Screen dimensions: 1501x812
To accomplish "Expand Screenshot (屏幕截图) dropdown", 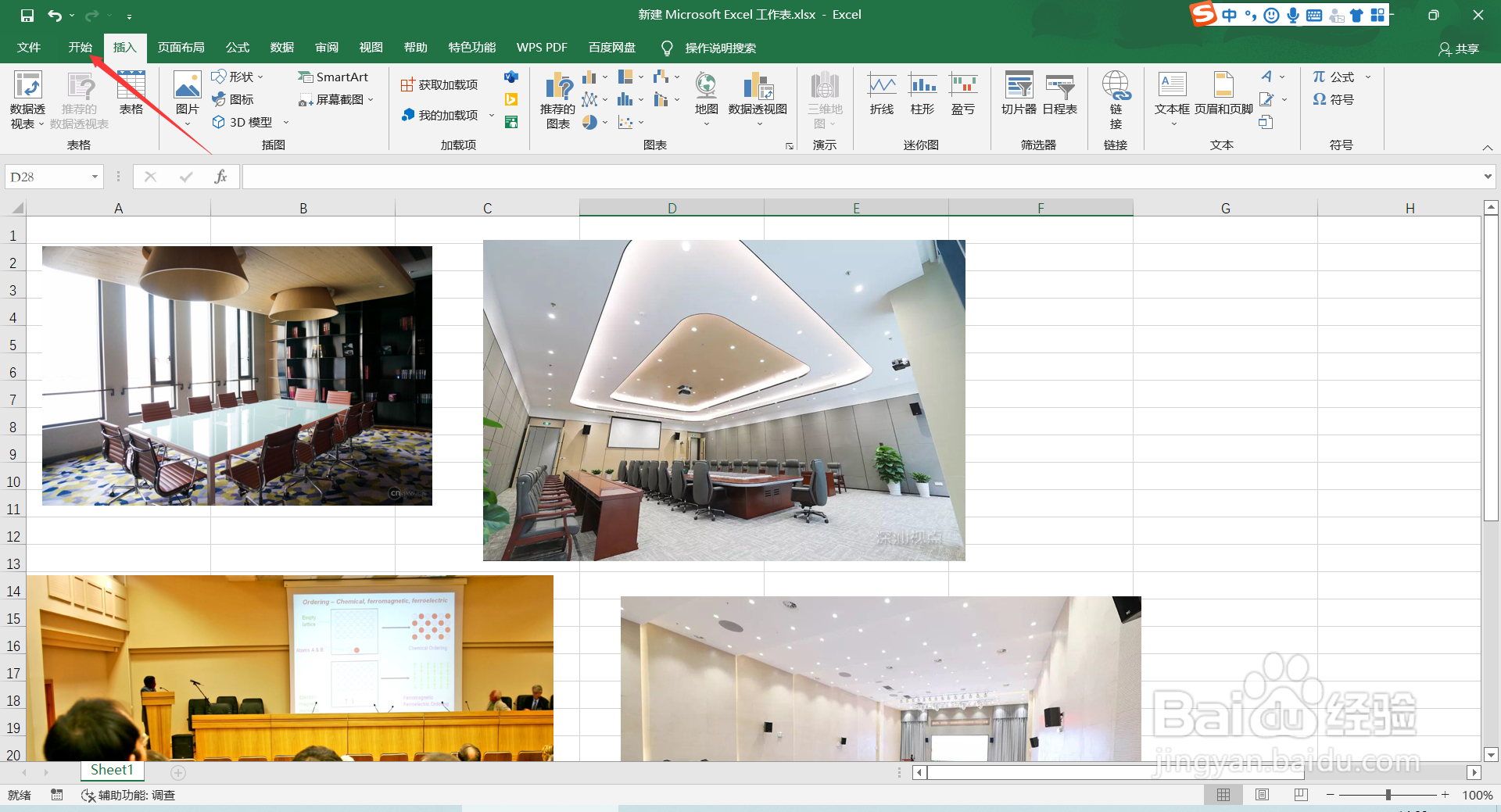I will (371, 99).
